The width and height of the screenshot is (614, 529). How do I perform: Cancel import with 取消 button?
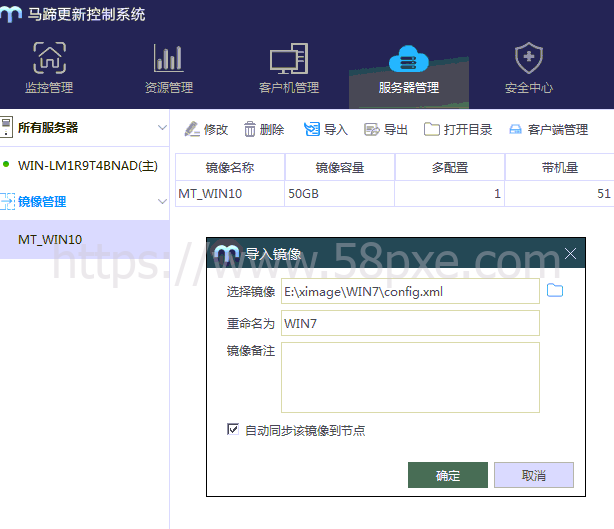534,475
